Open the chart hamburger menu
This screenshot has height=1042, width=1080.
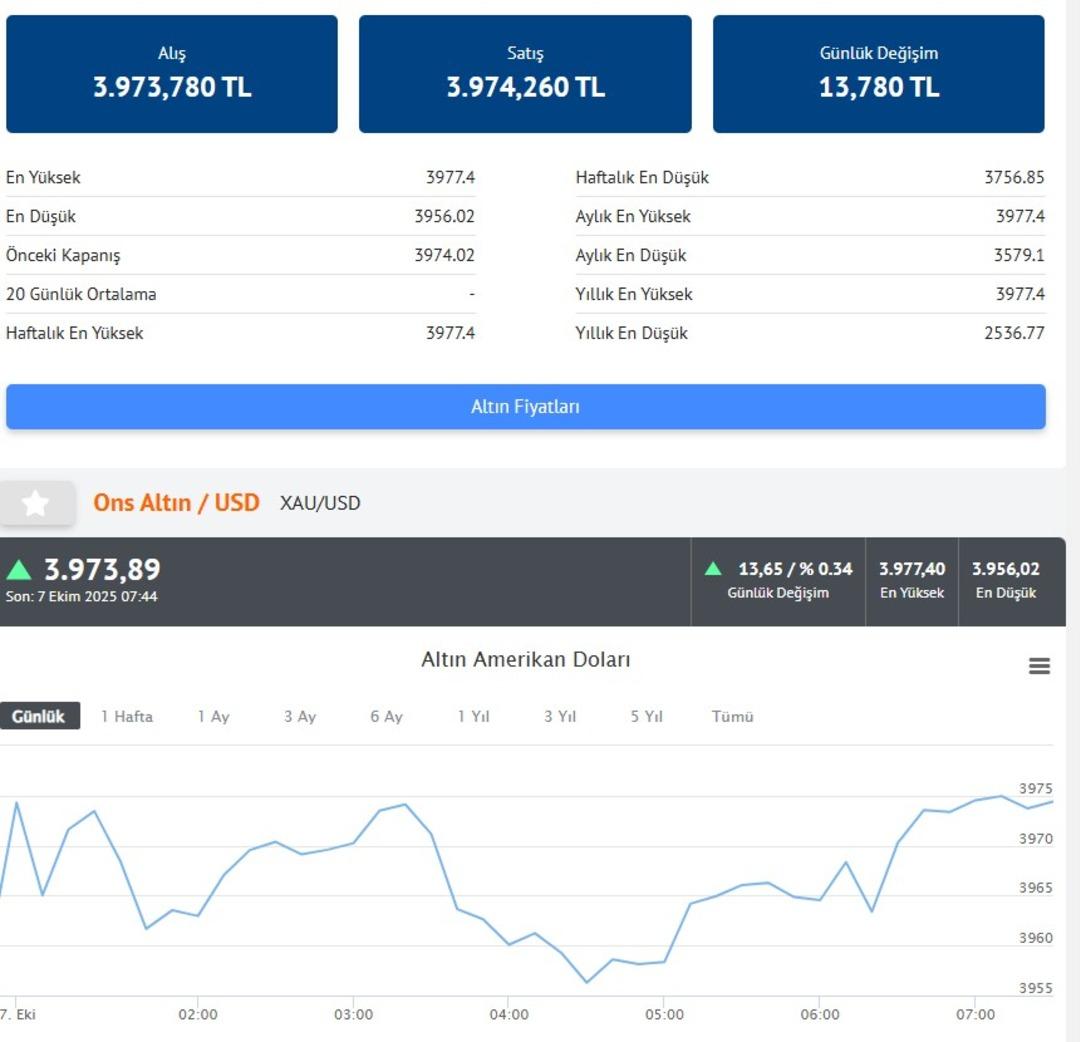click(1039, 666)
